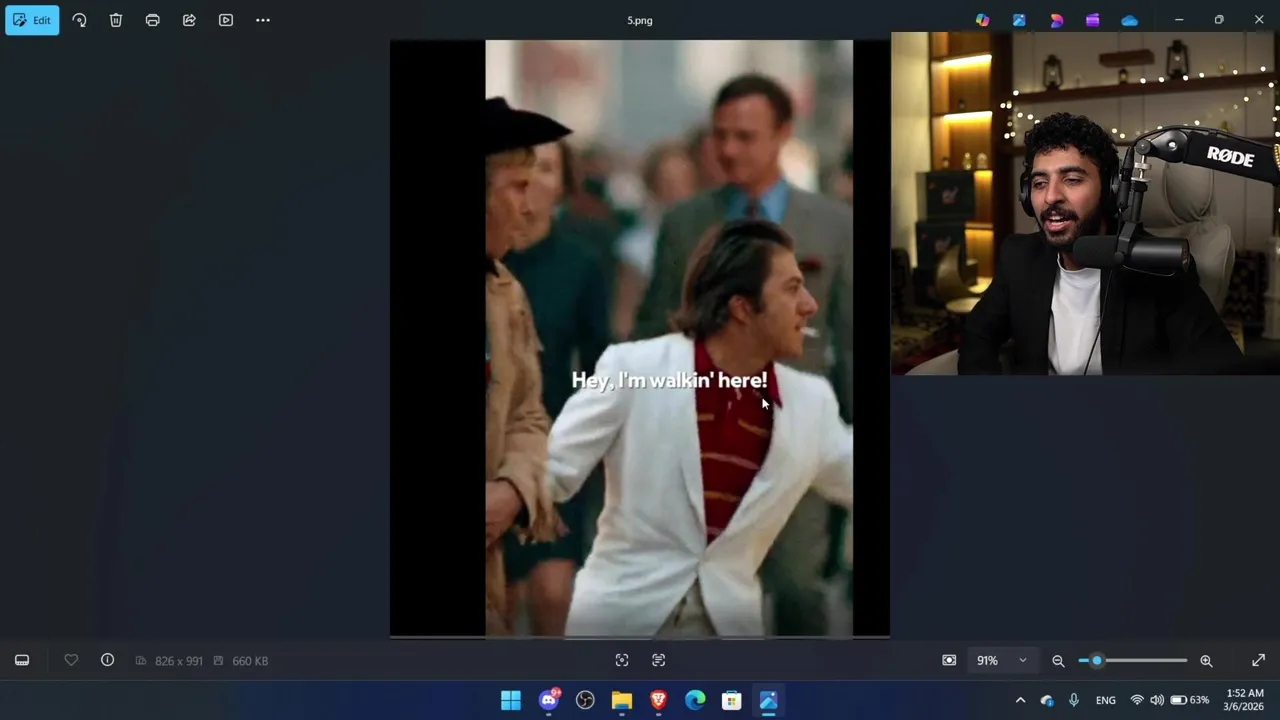Minimize the Photos window

click(x=1179, y=20)
